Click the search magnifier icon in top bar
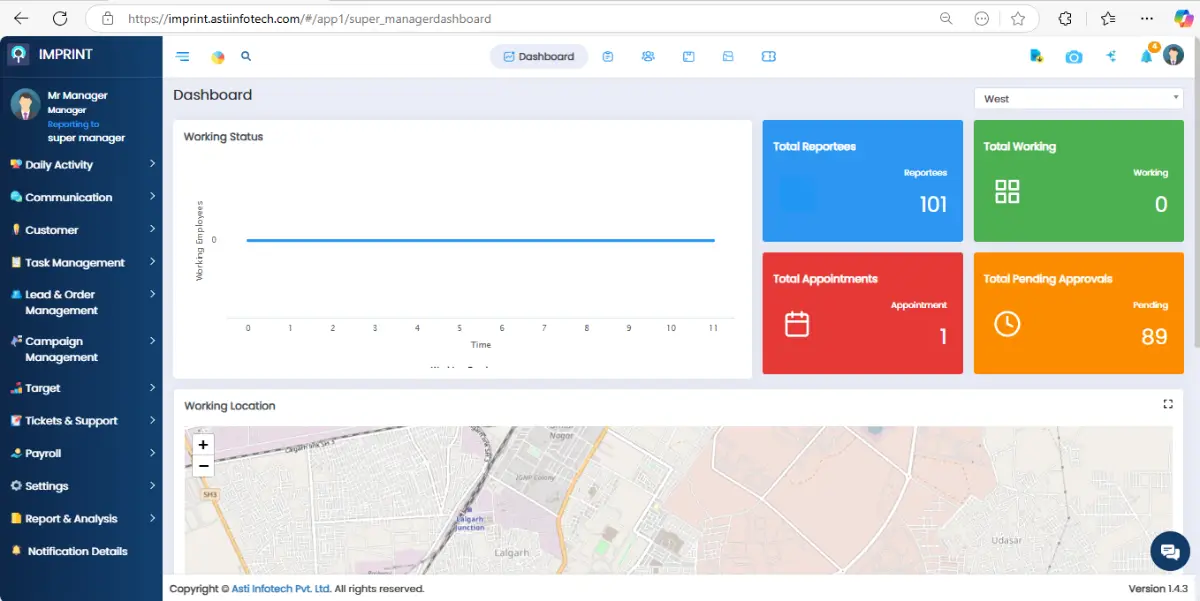This screenshot has width=1200, height=601. tap(246, 57)
